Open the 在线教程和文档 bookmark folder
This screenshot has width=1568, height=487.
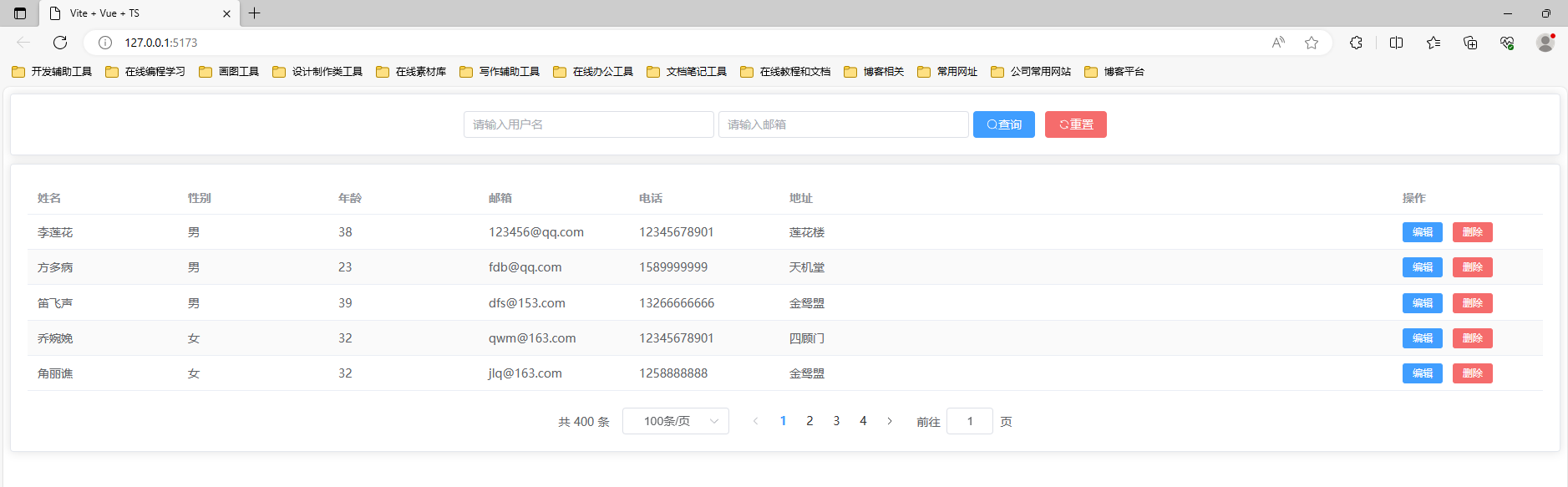point(785,72)
